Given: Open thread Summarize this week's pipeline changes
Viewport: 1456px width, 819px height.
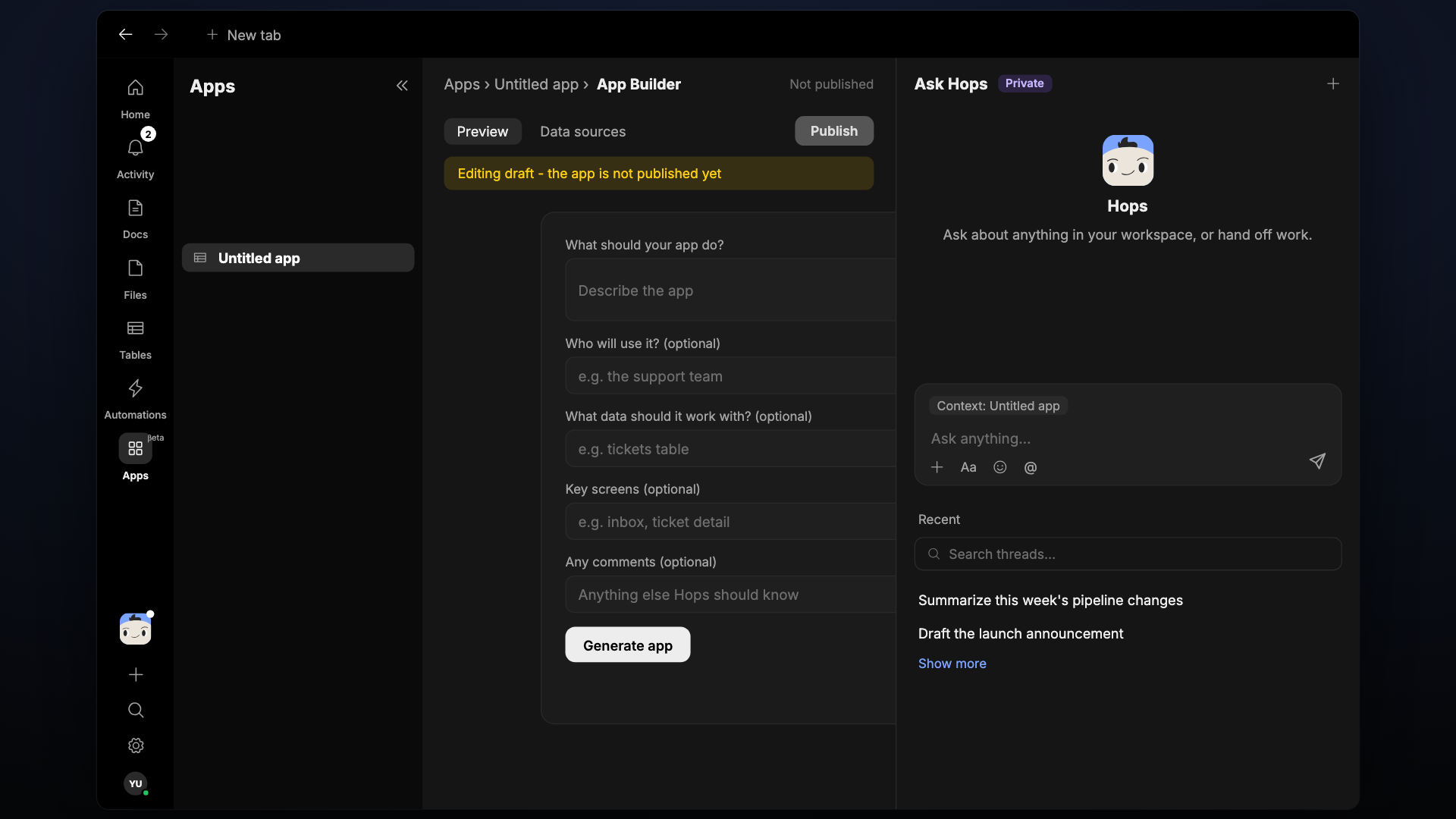Looking at the screenshot, I should (1050, 601).
